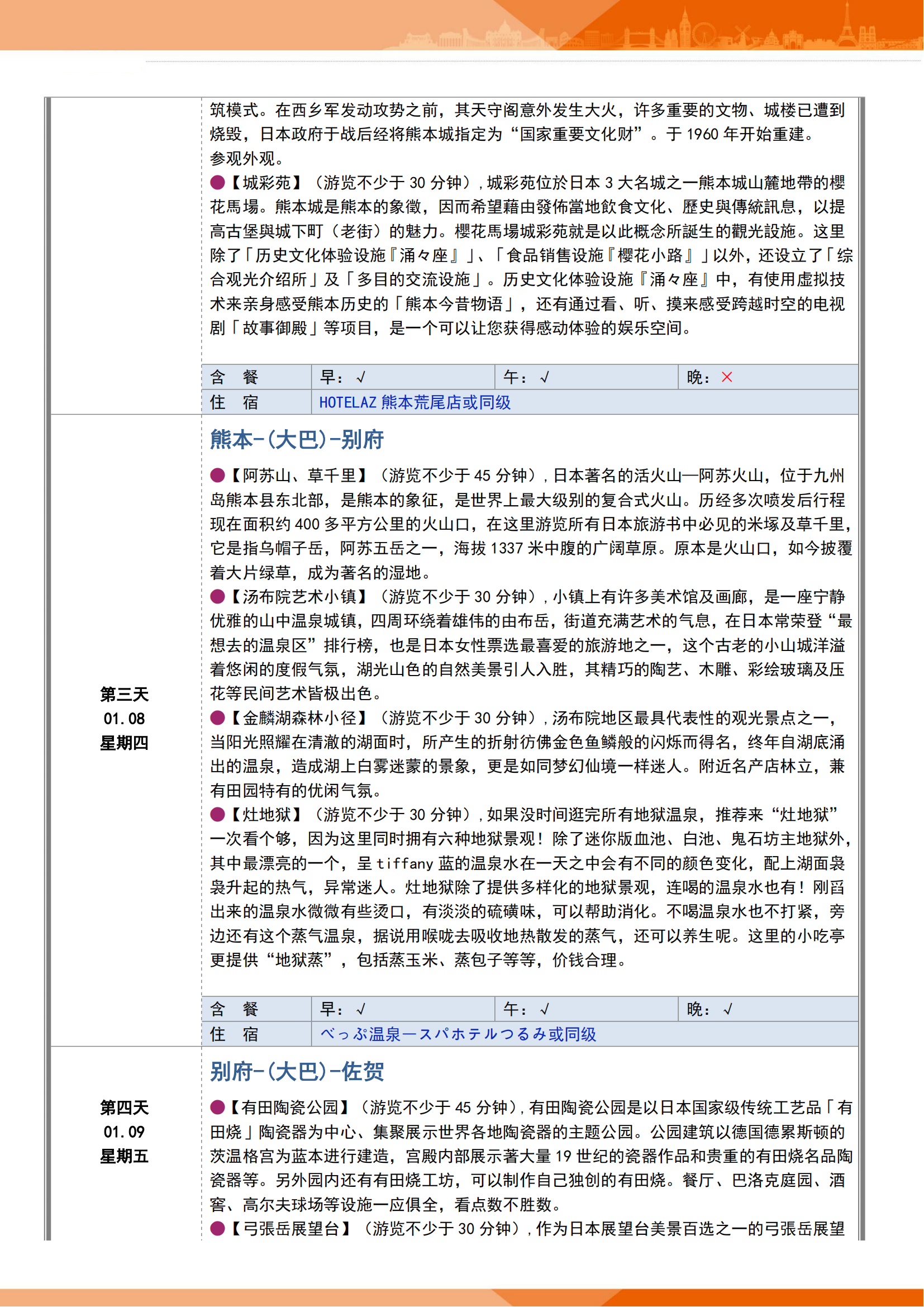Click the purple bullet before 城彩苑
This screenshot has height=1307, width=924.
click(217, 182)
